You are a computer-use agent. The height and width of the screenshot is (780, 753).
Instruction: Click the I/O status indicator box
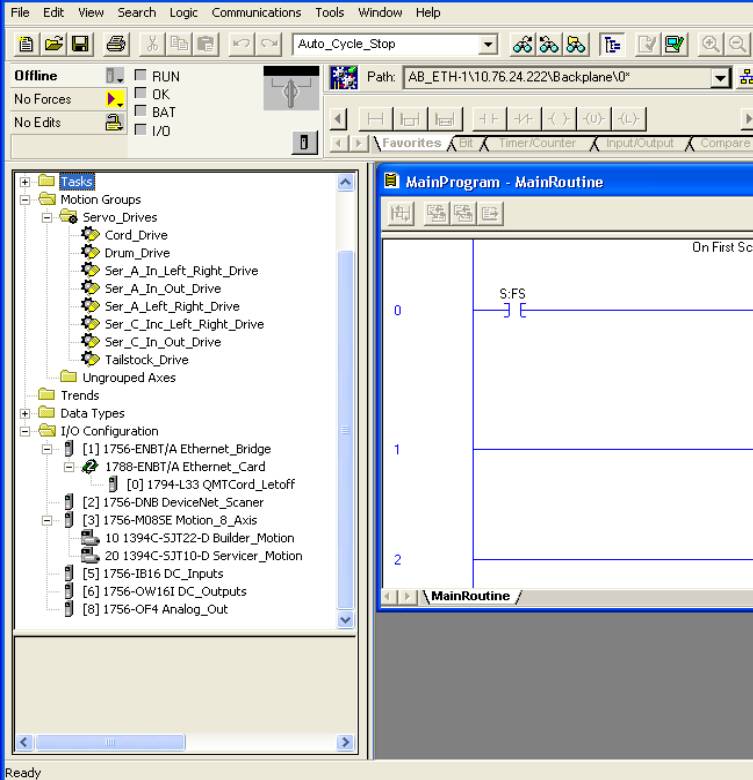(140, 131)
